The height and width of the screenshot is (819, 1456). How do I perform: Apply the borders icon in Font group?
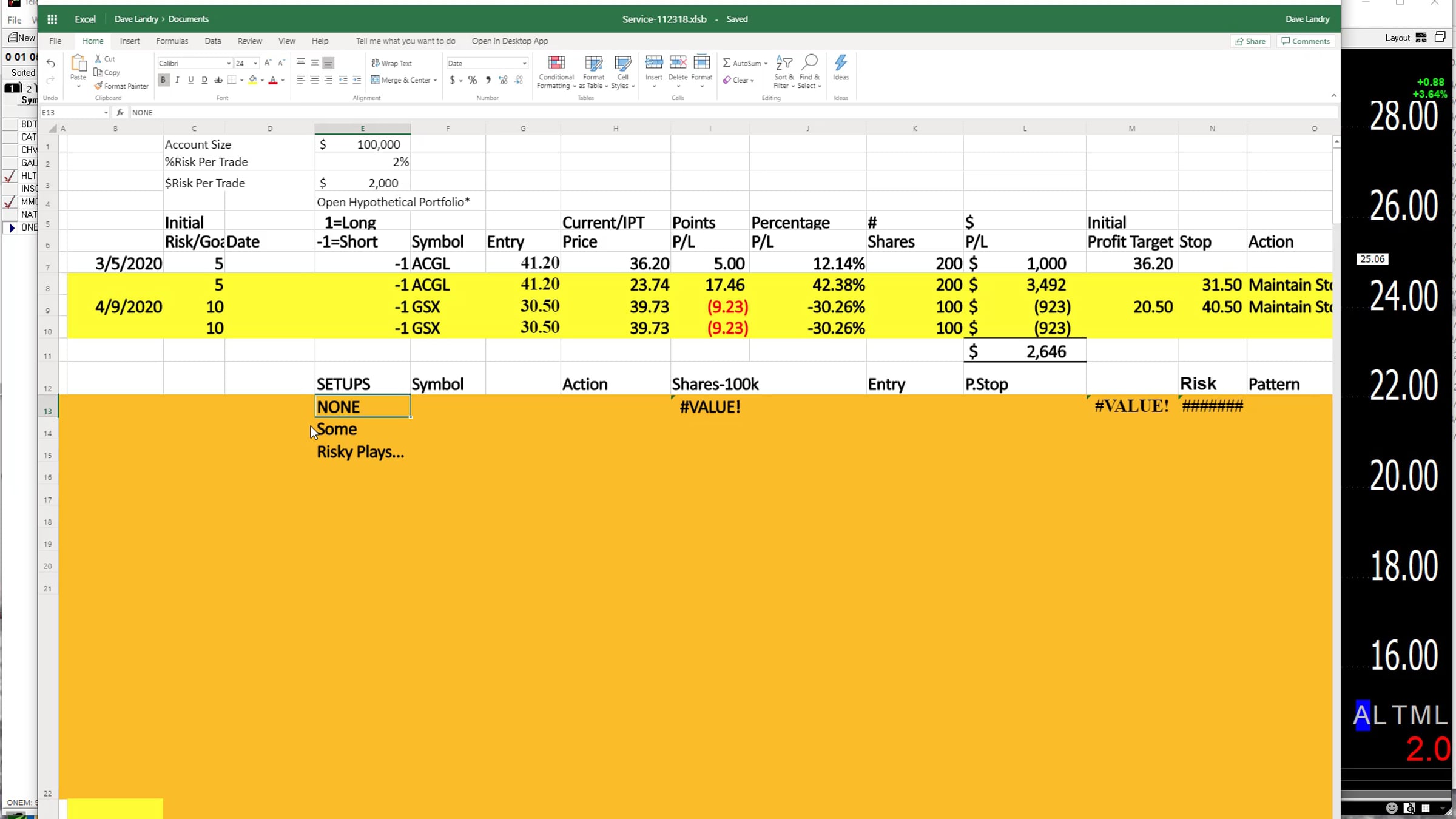232,80
